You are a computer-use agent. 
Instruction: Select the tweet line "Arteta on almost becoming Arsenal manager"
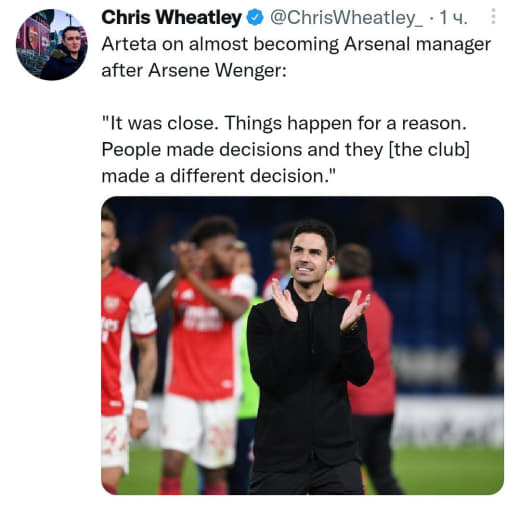296,44
